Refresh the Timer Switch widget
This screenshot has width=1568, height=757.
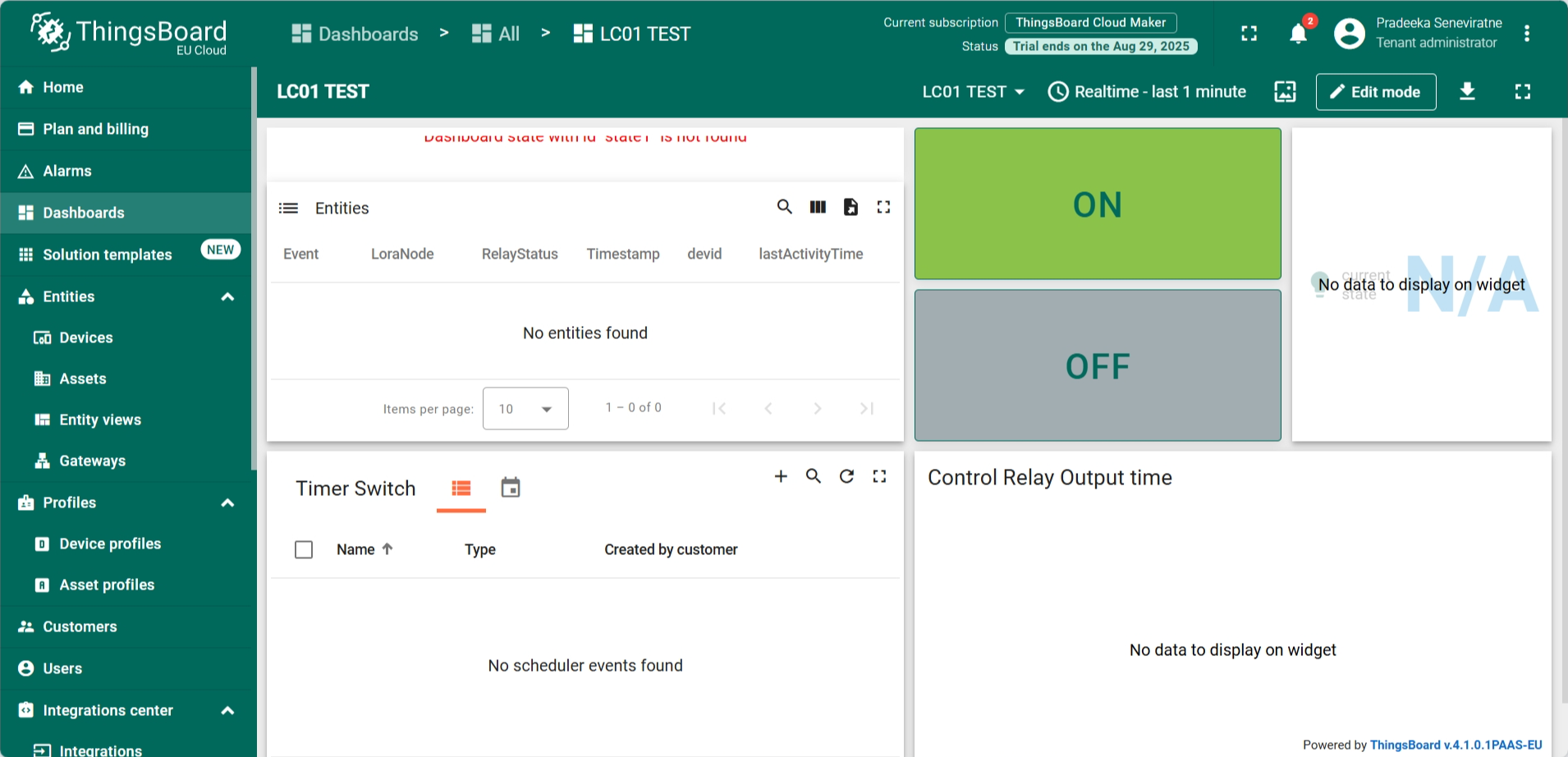pyautogui.click(x=846, y=476)
